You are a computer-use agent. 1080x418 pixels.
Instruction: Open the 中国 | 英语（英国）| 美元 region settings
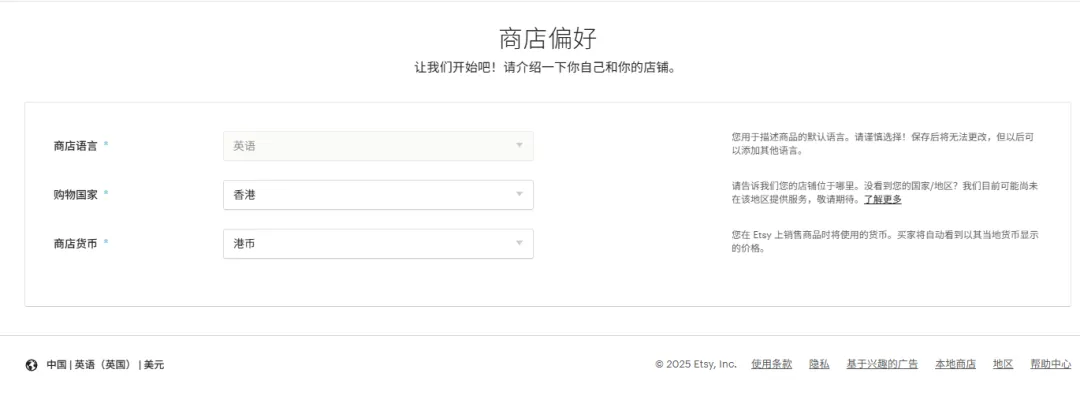point(105,365)
